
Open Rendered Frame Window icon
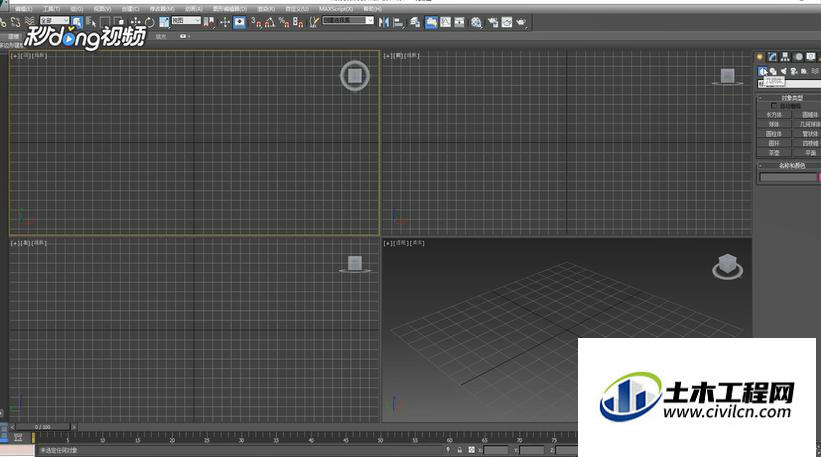click(507, 22)
